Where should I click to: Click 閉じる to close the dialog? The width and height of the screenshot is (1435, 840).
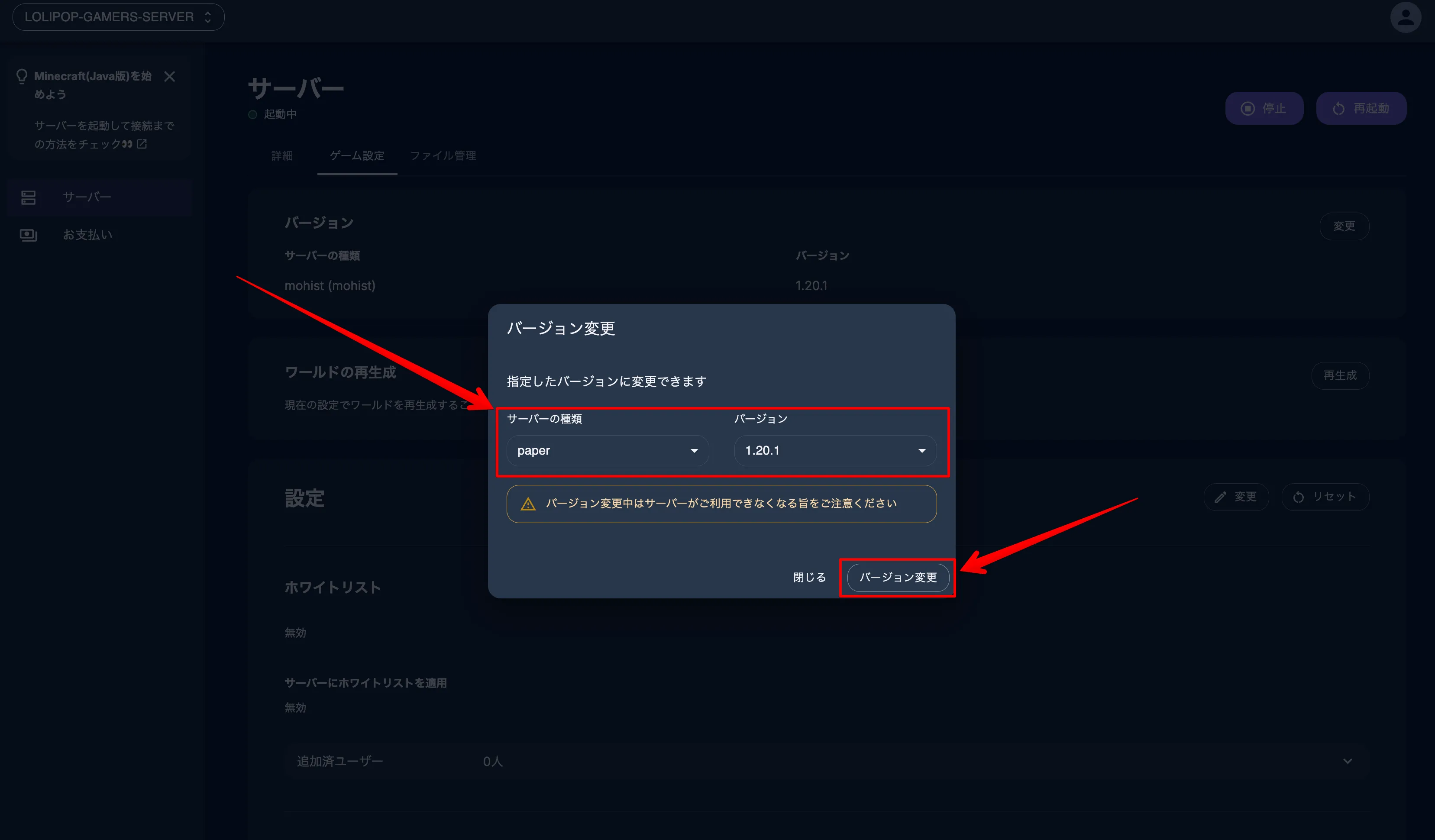click(x=809, y=578)
